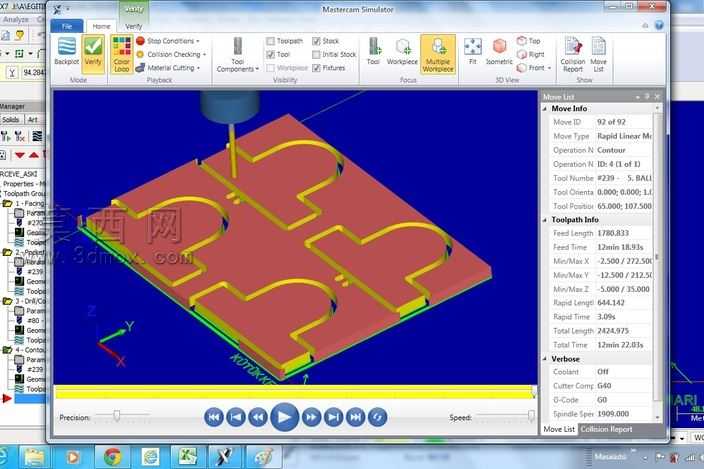Viewport: 704px width, 469px height.
Task: Collapse the Move Info section
Action: point(545,109)
